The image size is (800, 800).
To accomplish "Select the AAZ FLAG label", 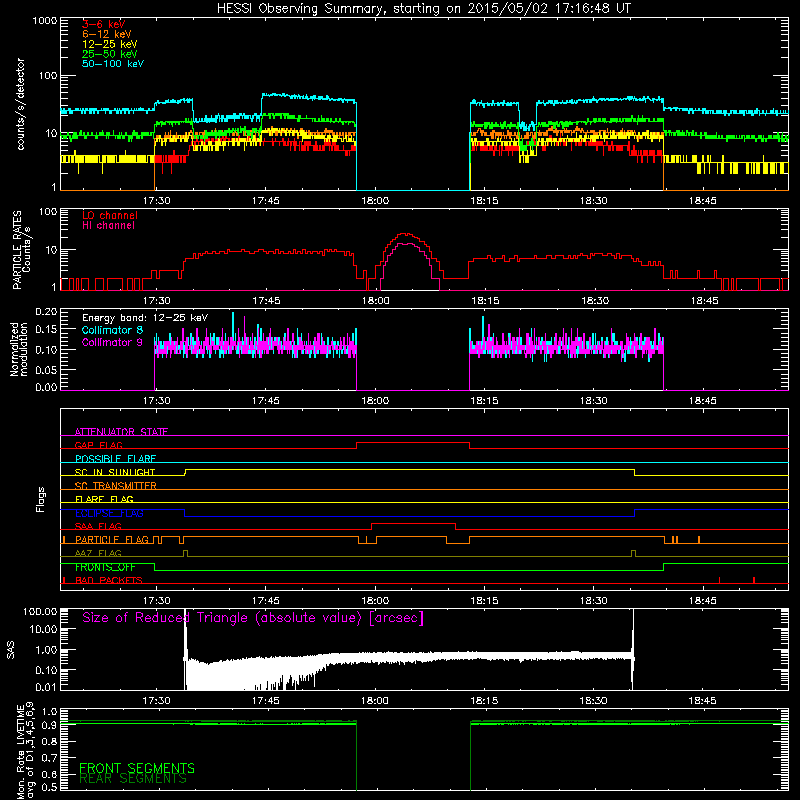I will point(98,553).
